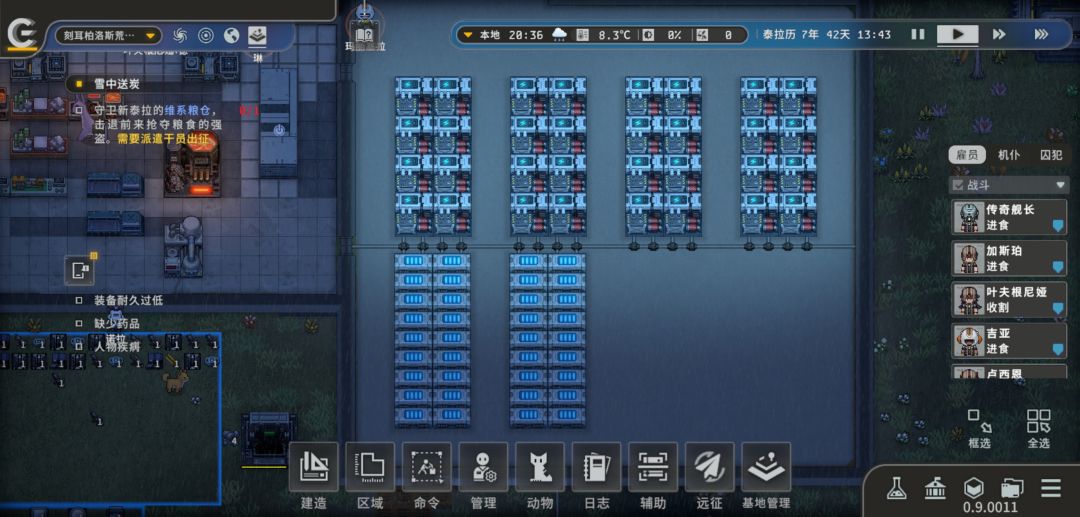Viewport: 1080px width, 517px height.
Task: Toggle shield marker for 传奇舰长
Action: coord(1057,226)
